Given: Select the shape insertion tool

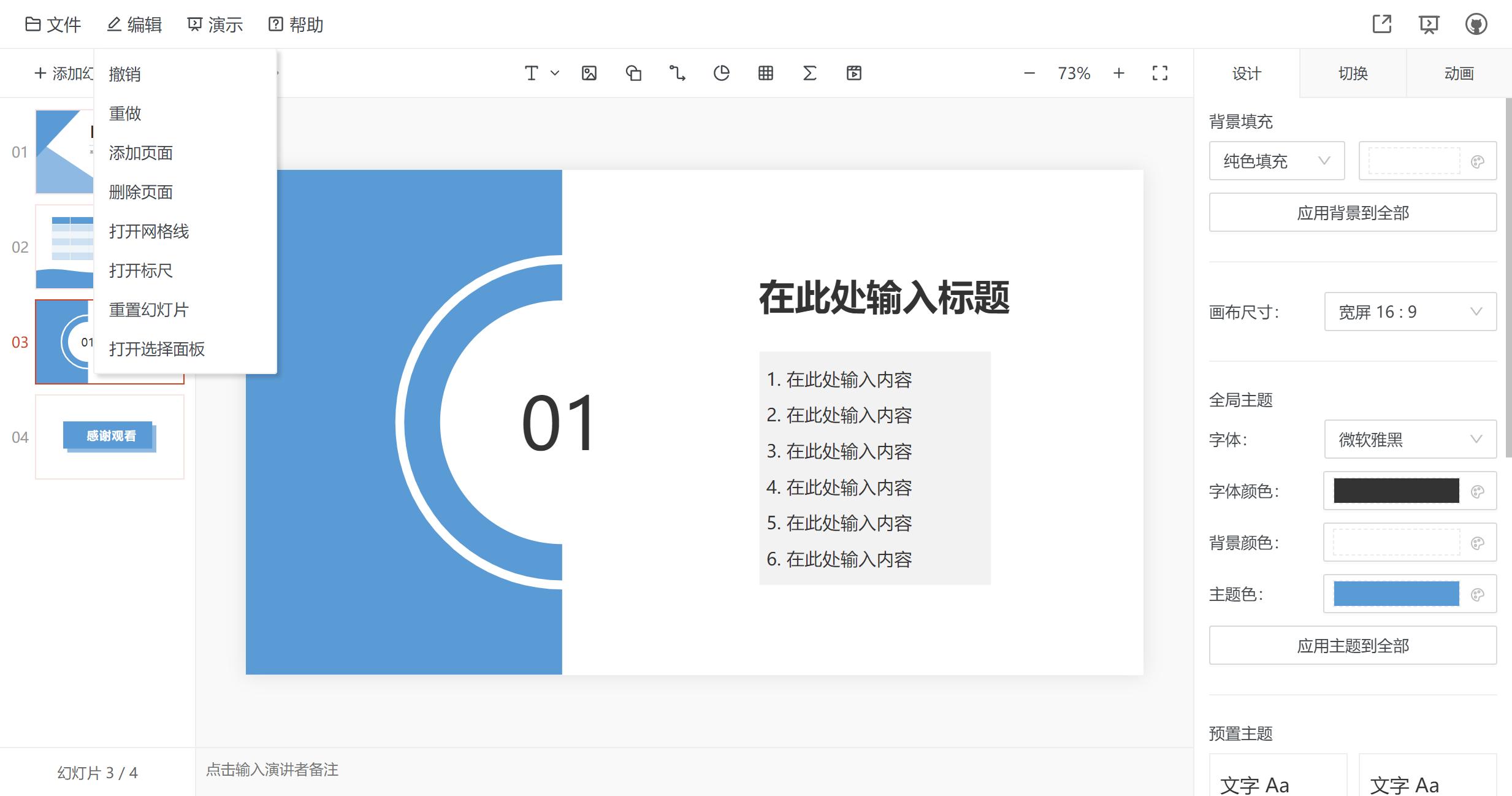Looking at the screenshot, I should 635,73.
